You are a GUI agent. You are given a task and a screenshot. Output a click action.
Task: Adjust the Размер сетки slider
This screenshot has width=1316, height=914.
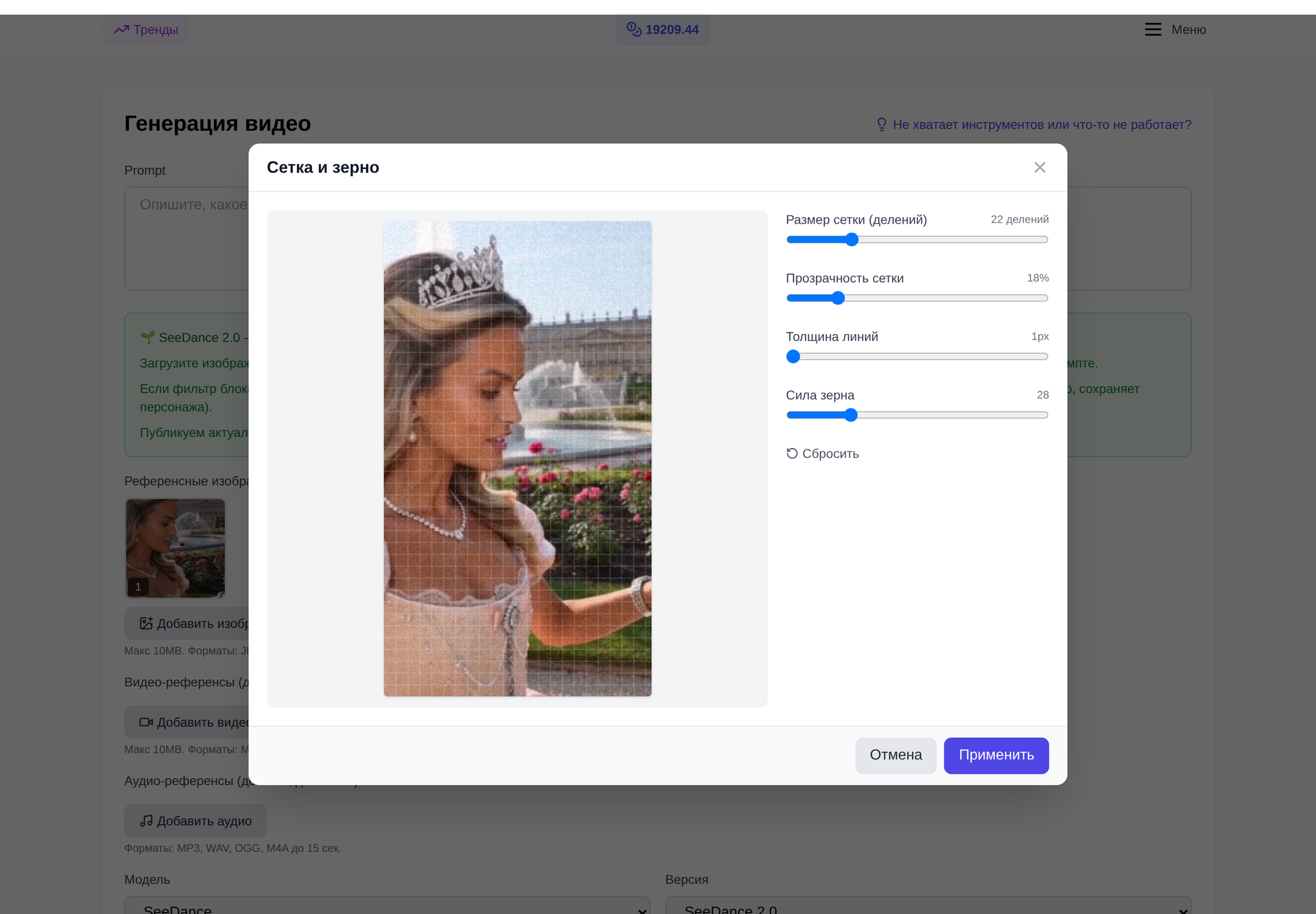click(917, 240)
